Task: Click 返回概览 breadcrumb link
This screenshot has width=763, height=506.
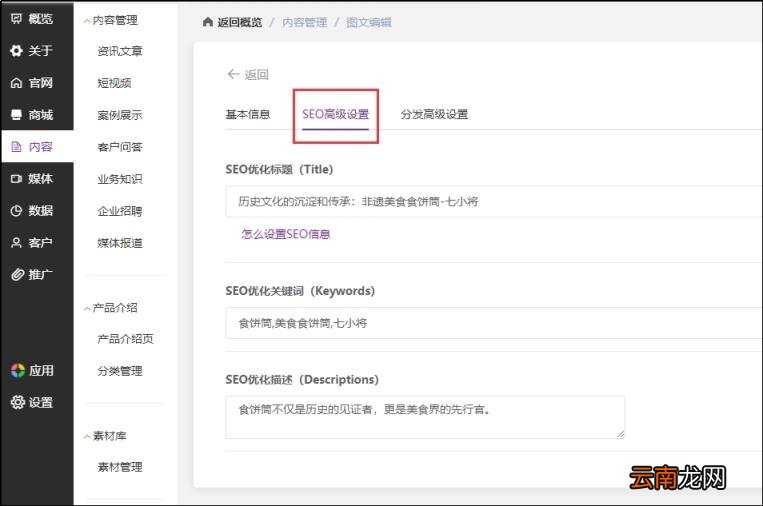Action: coord(240,22)
